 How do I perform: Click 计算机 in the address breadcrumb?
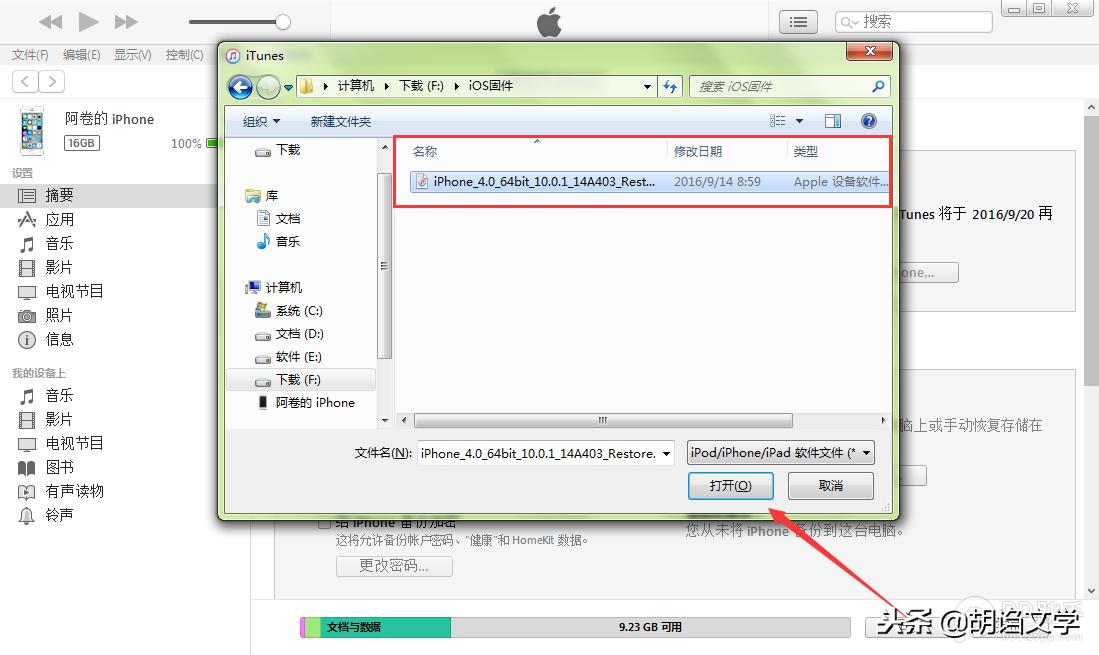pos(355,86)
